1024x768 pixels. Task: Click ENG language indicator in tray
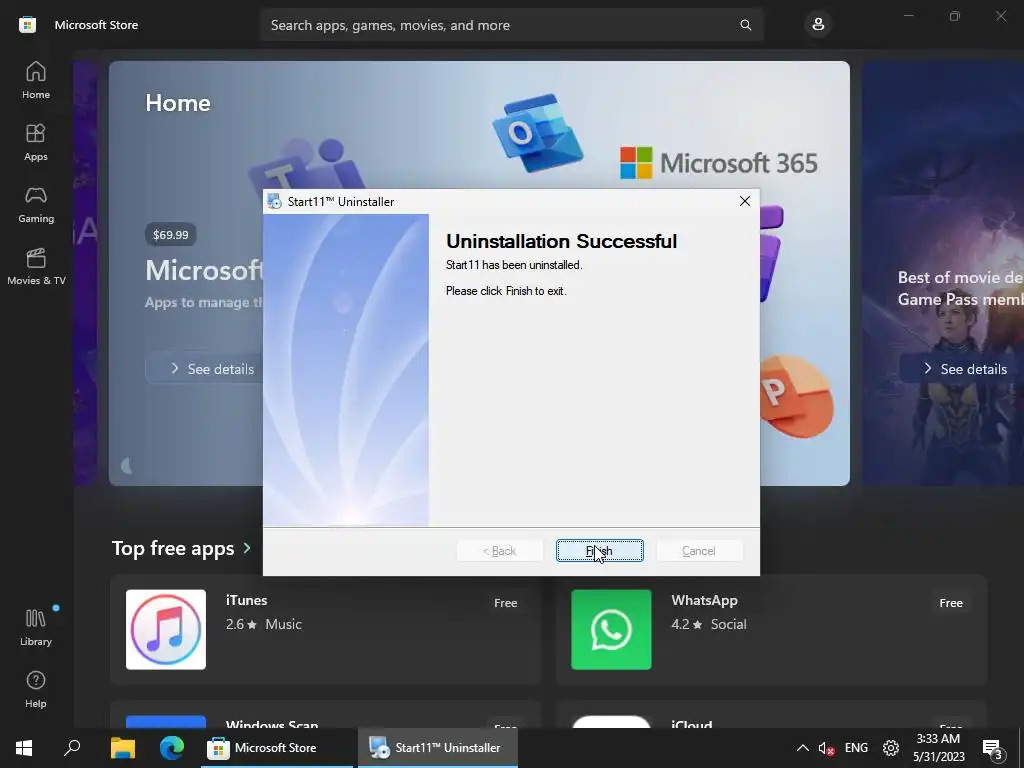coord(856,748)
